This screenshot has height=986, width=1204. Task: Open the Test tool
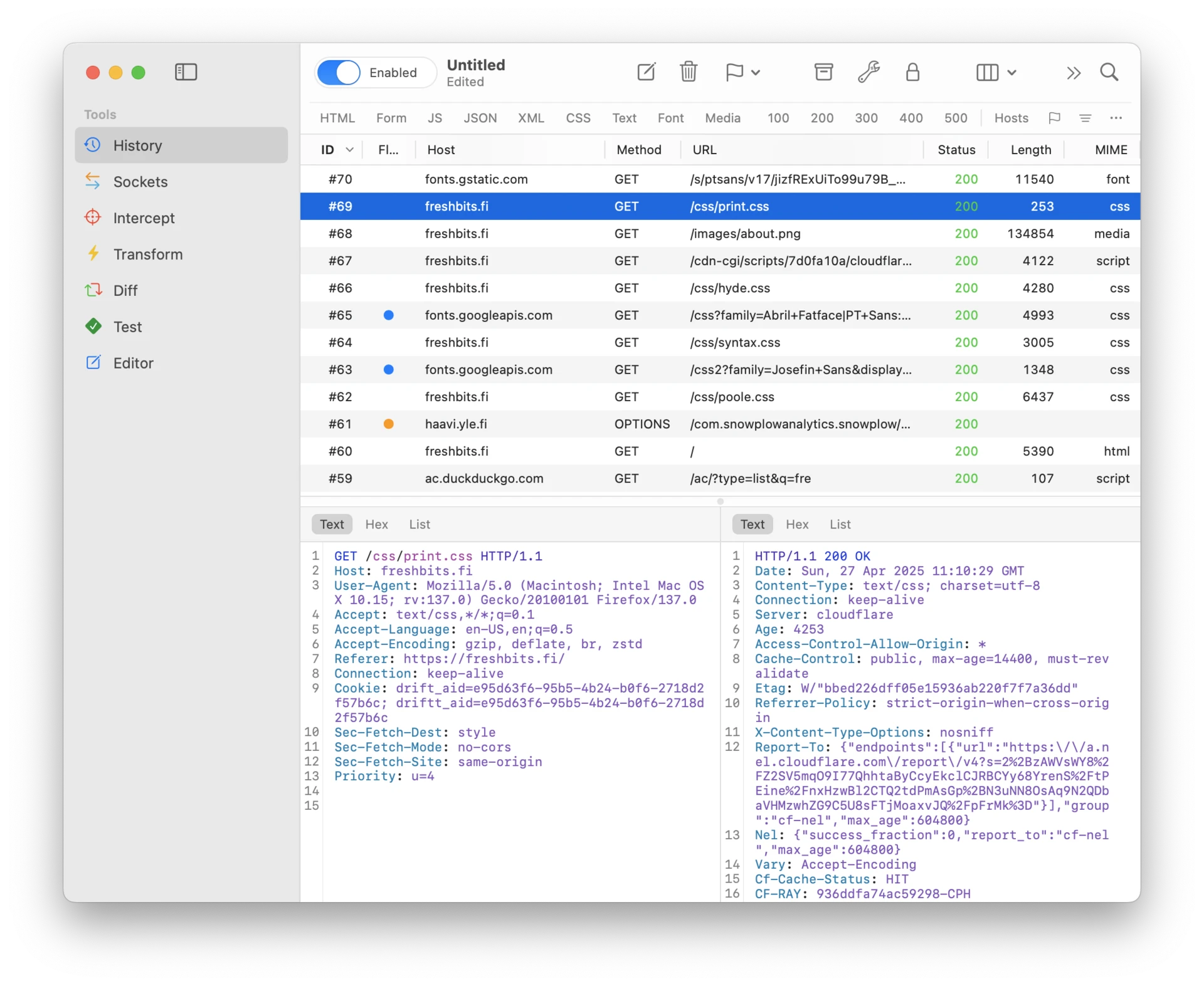click(x=181, y=327)
